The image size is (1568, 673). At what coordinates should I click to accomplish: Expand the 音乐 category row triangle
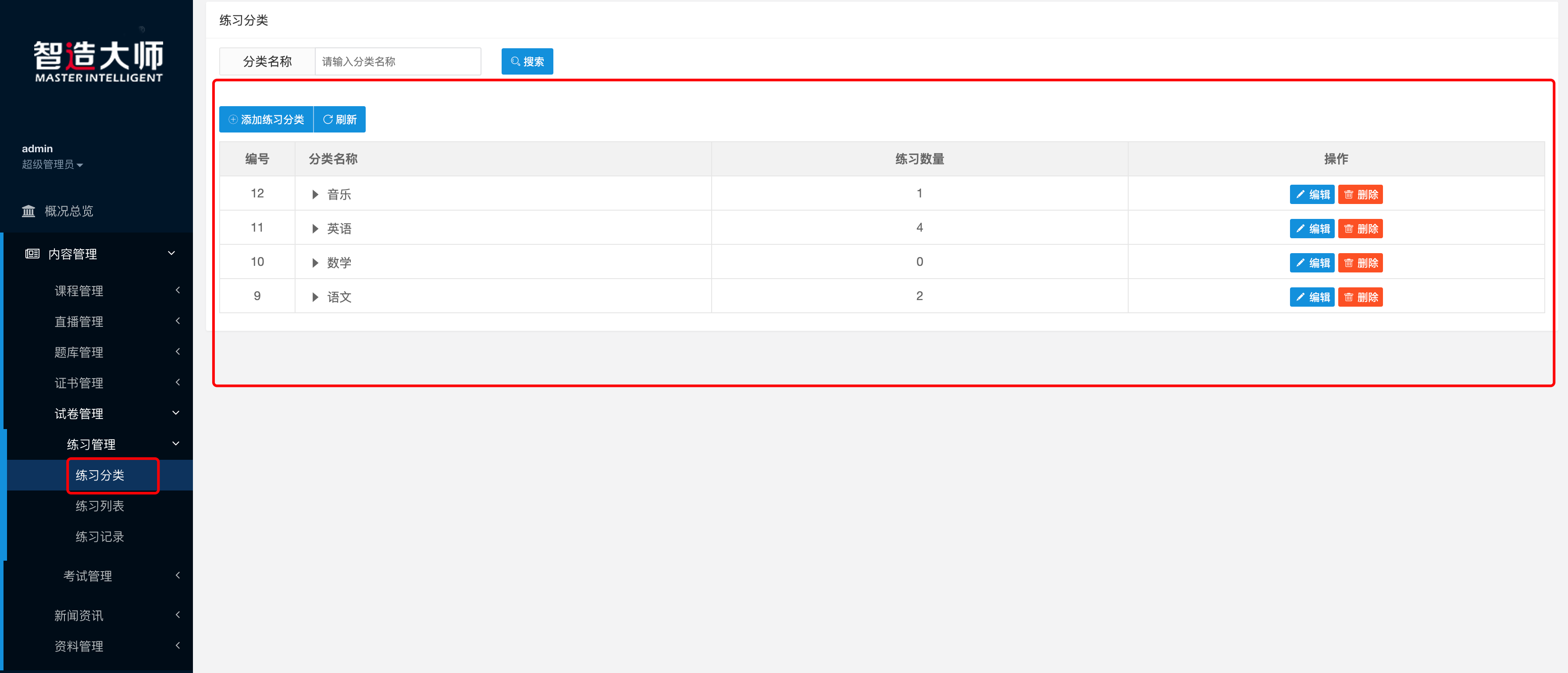point(315,194)
